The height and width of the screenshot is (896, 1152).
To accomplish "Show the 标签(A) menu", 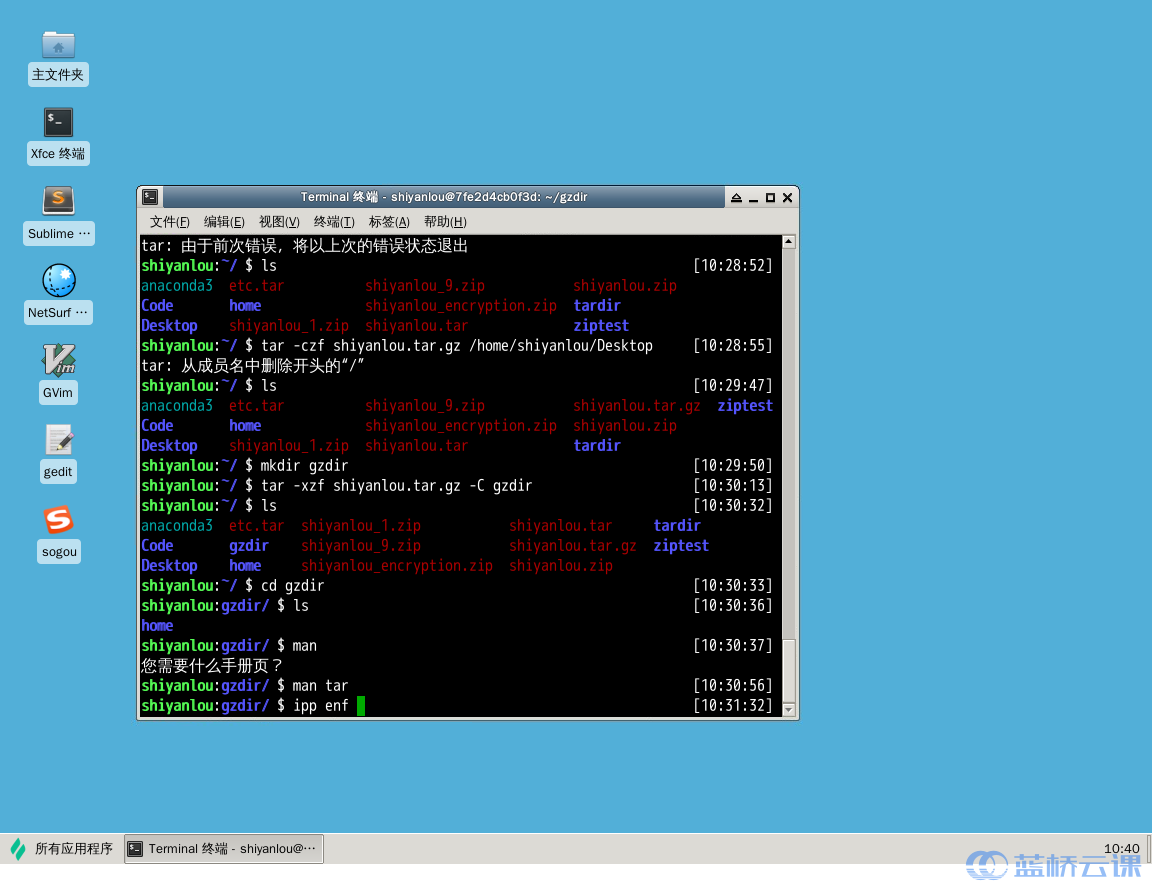I will click(389, 222).
